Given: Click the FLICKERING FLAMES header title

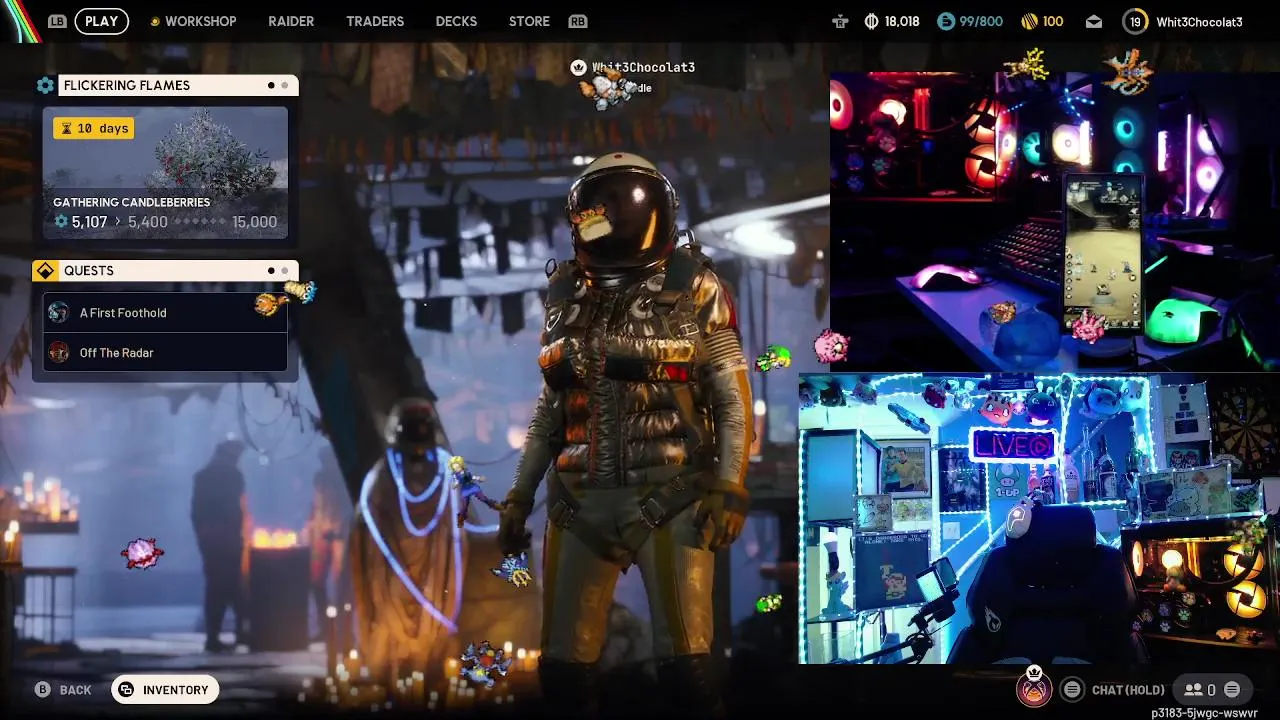Looking at the screenshot, I should [127, 85].
